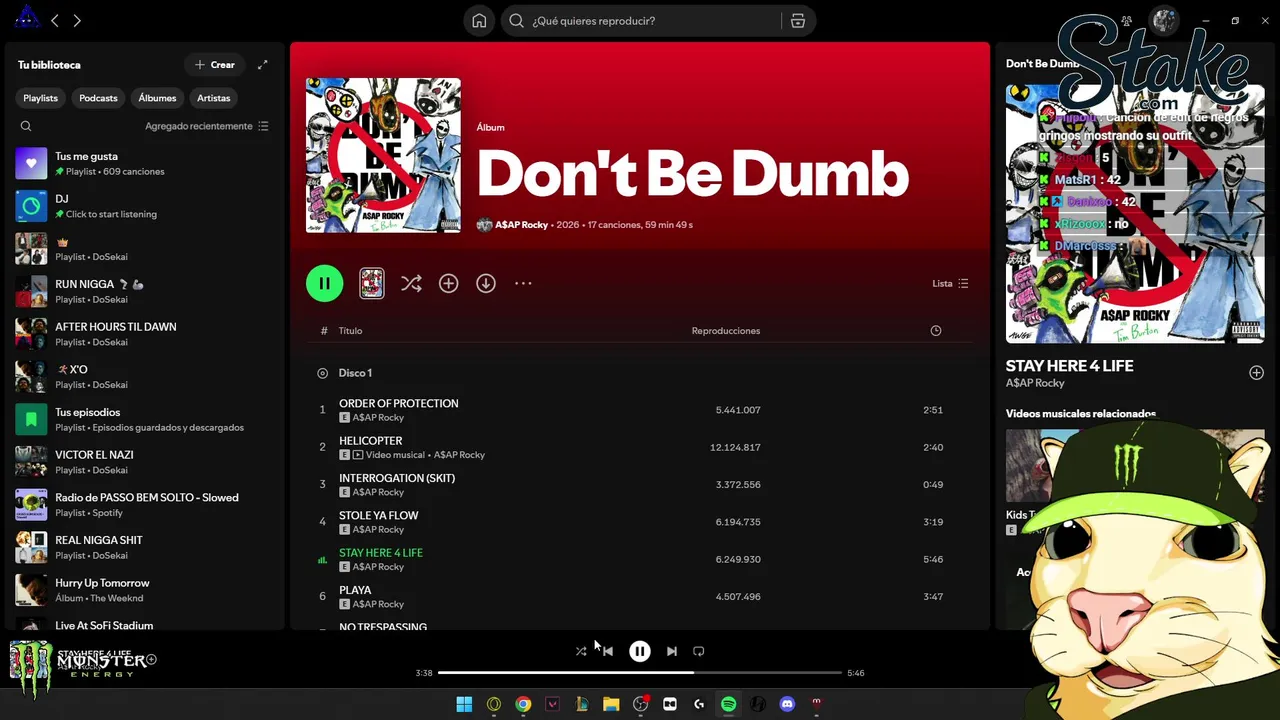Open the A$AP Rocky artist link in the album header
Image resolution: width=1280 pixels, height=720 pixels.
[521, 225]
